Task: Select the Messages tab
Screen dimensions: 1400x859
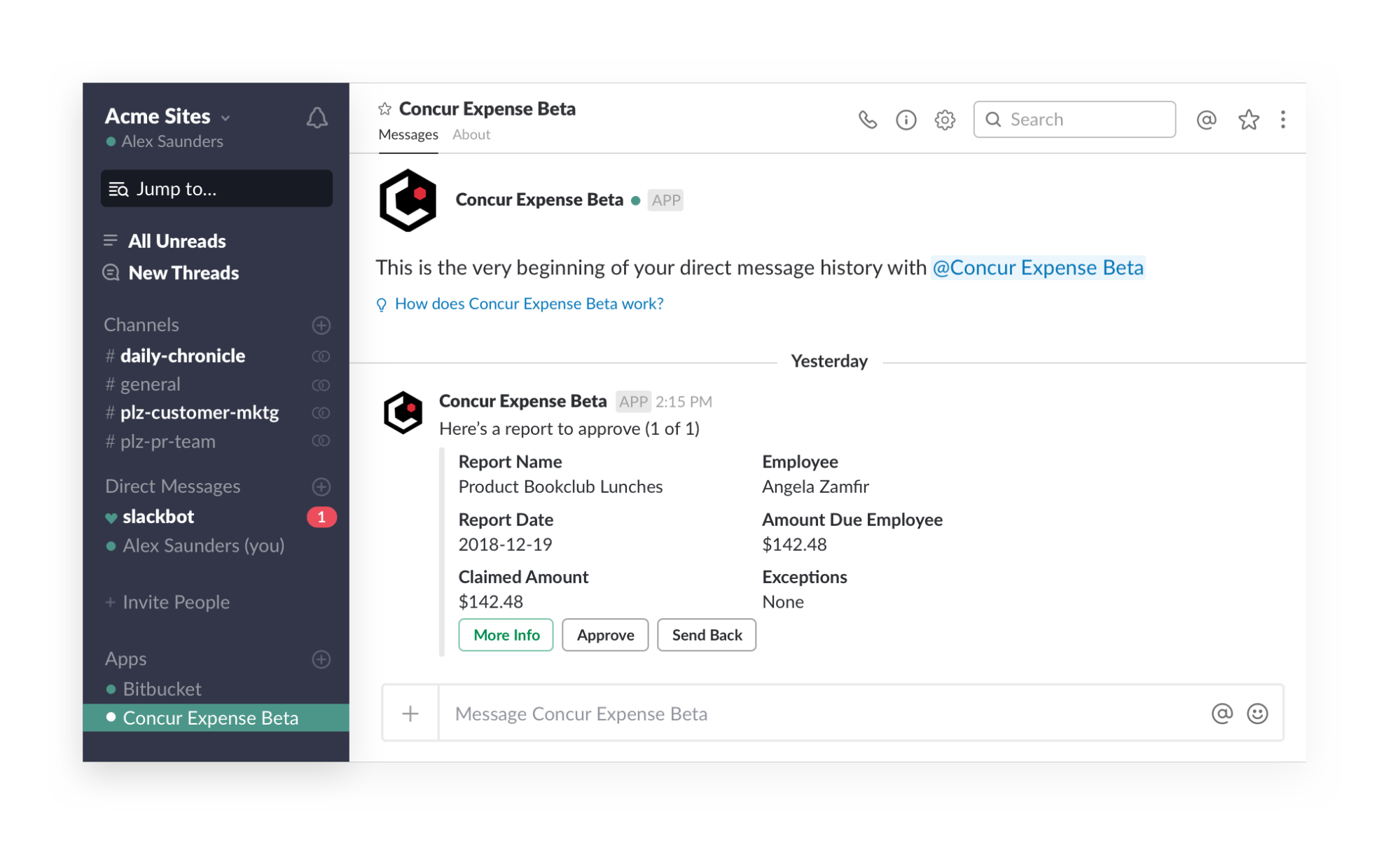Action: click(408, 134)
